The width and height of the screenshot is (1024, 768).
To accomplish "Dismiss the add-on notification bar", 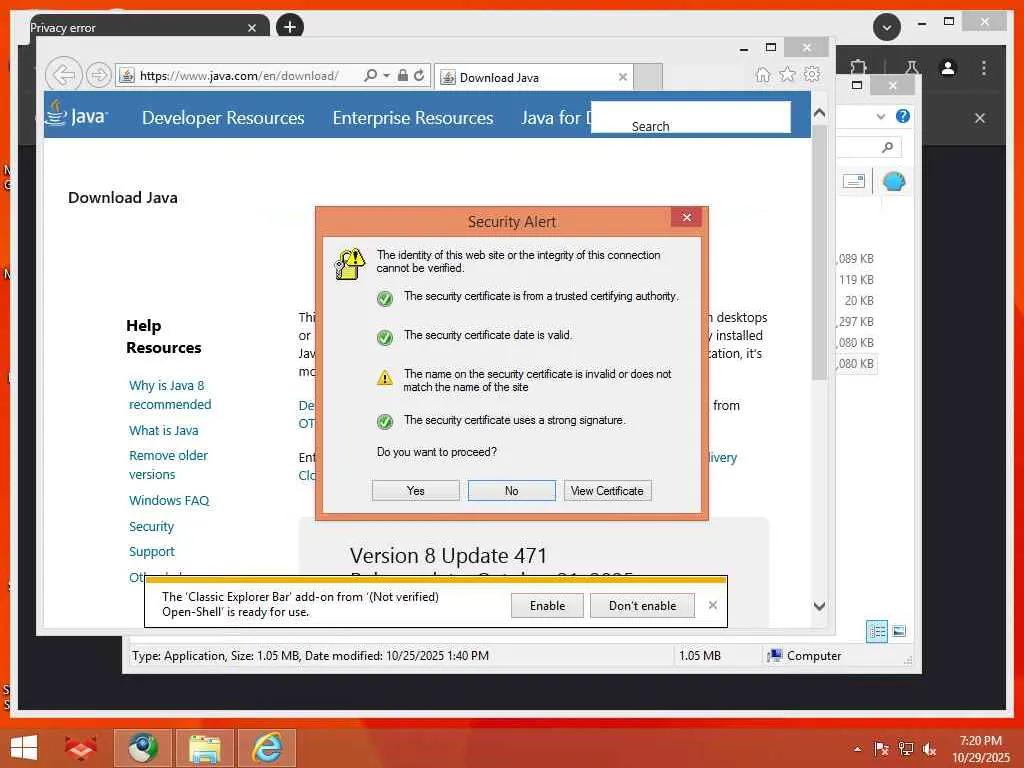I will point(712,605).
